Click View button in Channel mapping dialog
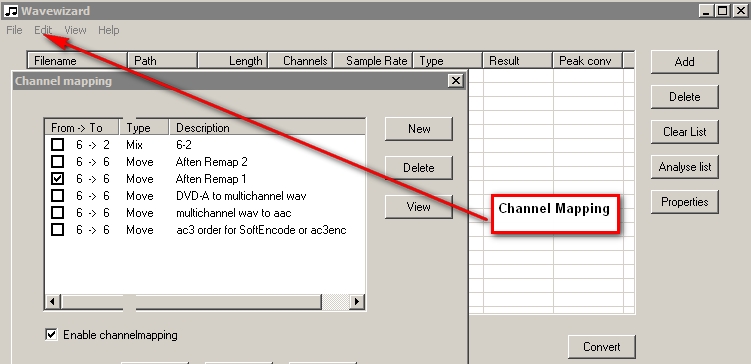 [x=419, y=206]
